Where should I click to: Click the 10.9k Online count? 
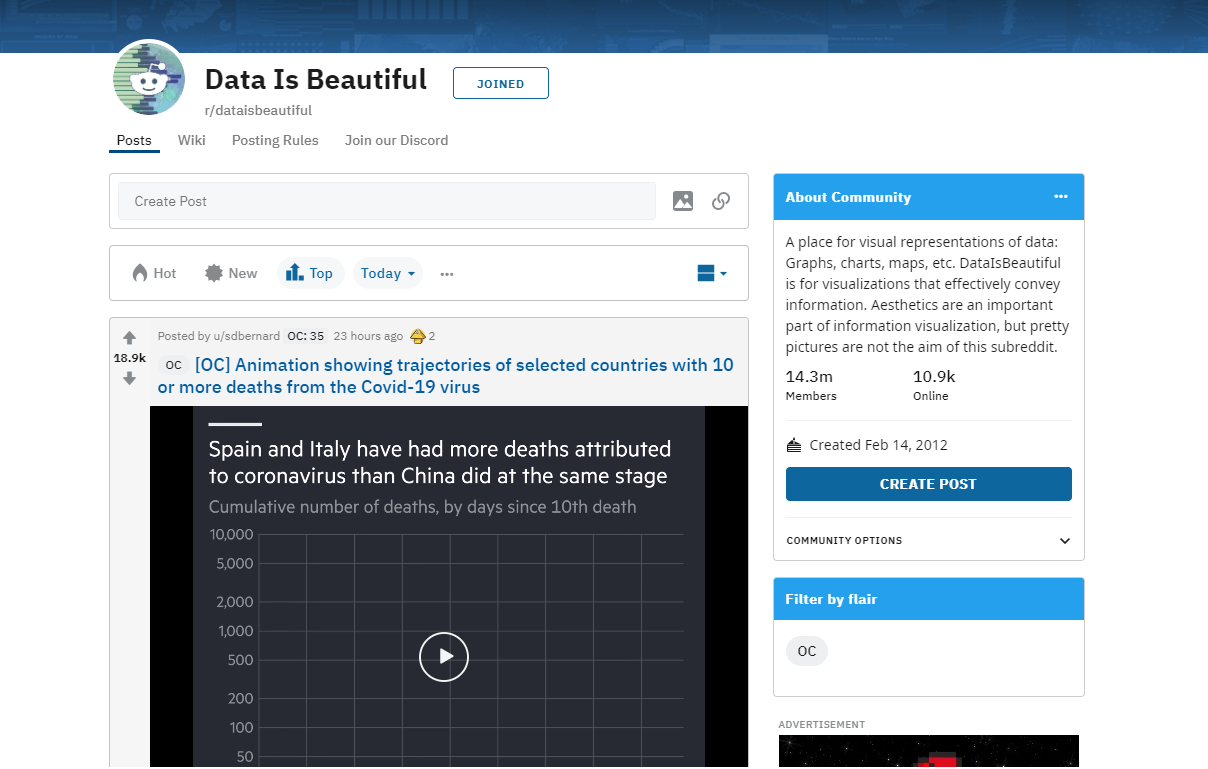pos(934,385)
